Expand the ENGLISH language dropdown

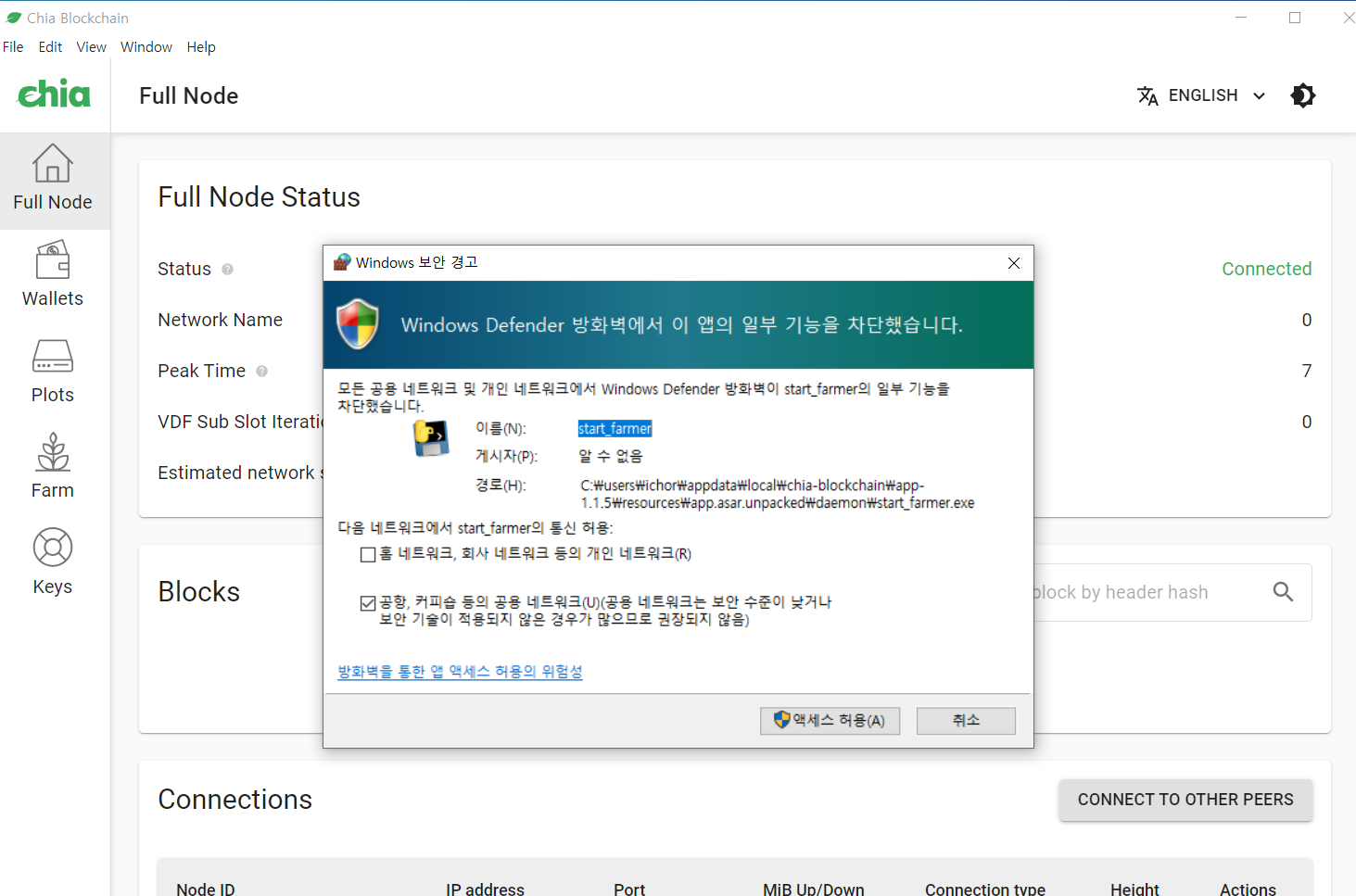click(1201, 95)
